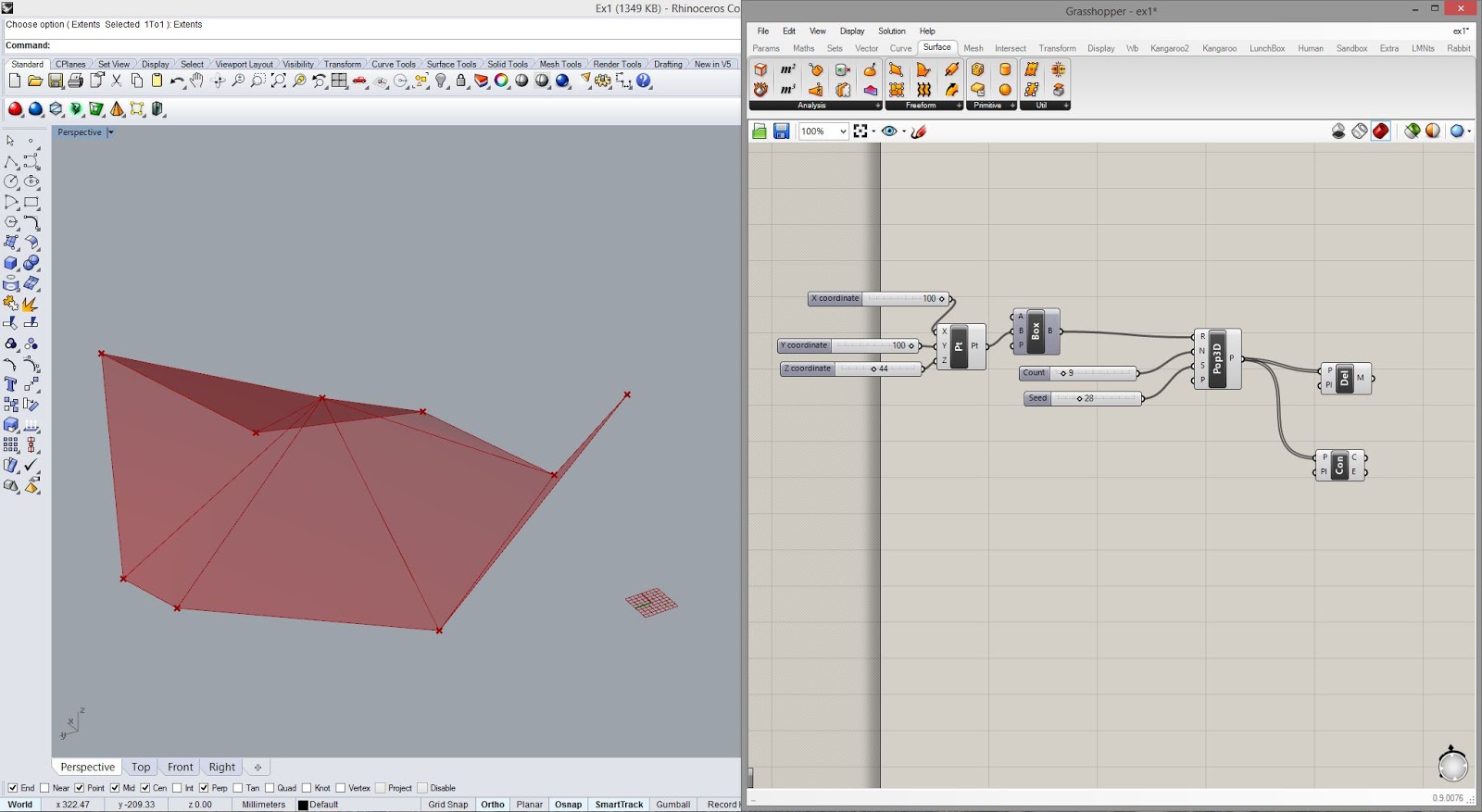Viewport: 1482px width, 812px height.
Task: Toggle Planar in status bar
Action: pos(530,805)
